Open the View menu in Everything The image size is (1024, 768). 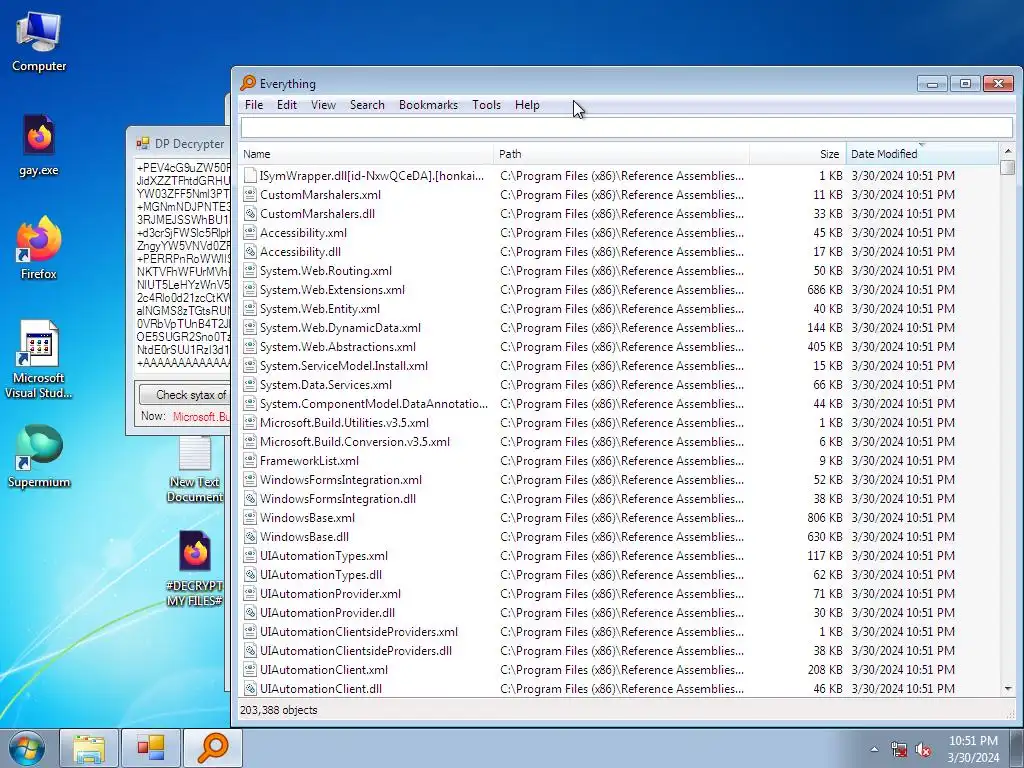coord(323,105)
